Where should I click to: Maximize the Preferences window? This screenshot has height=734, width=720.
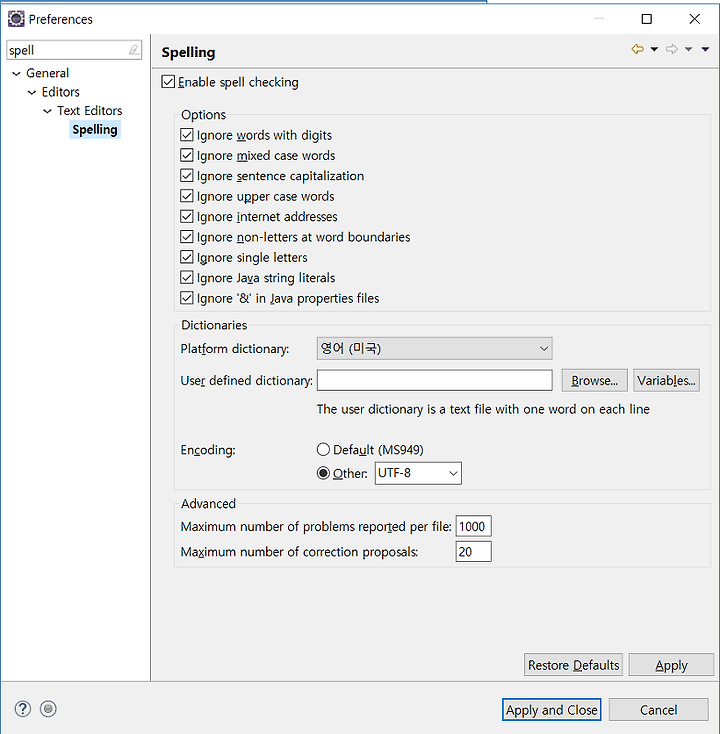647,19
